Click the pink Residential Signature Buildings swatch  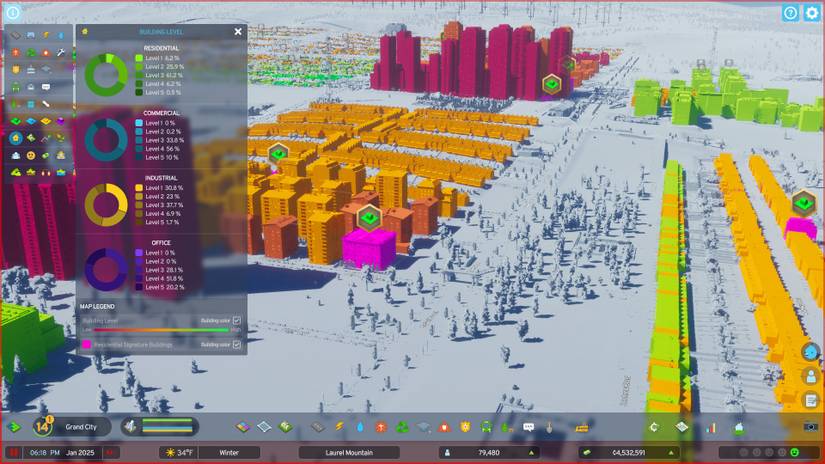87,344
